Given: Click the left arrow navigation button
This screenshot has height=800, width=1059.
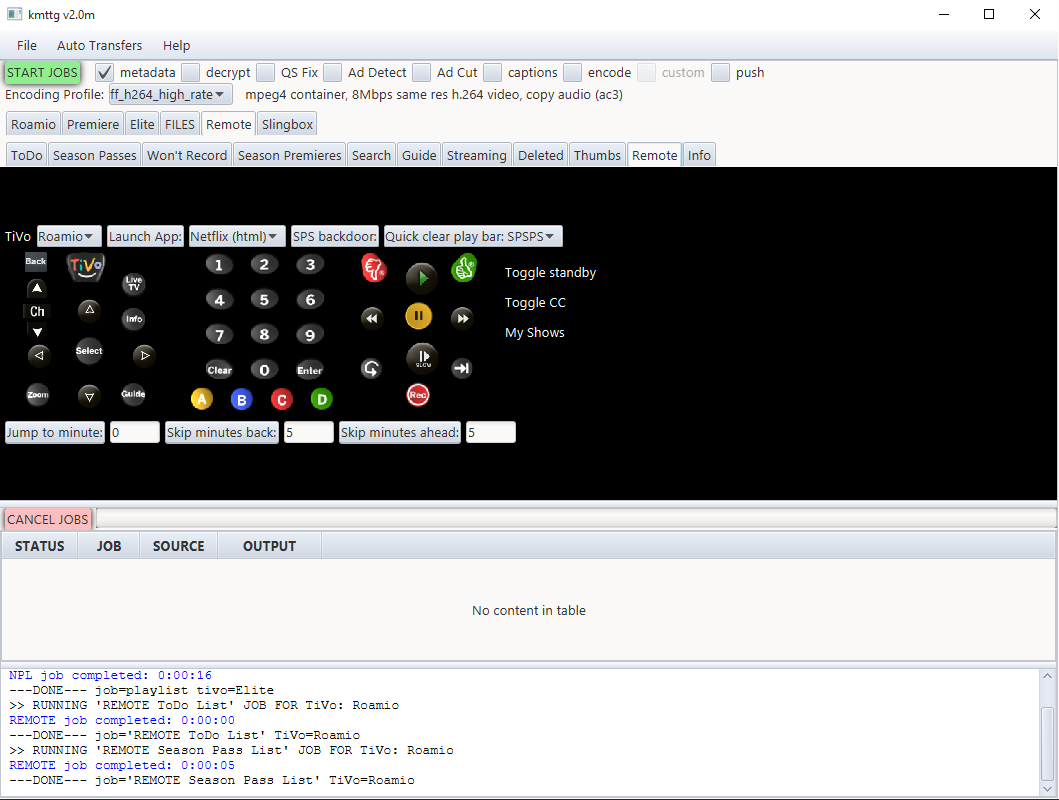Looking at the screenshot, I should point(38,355).
